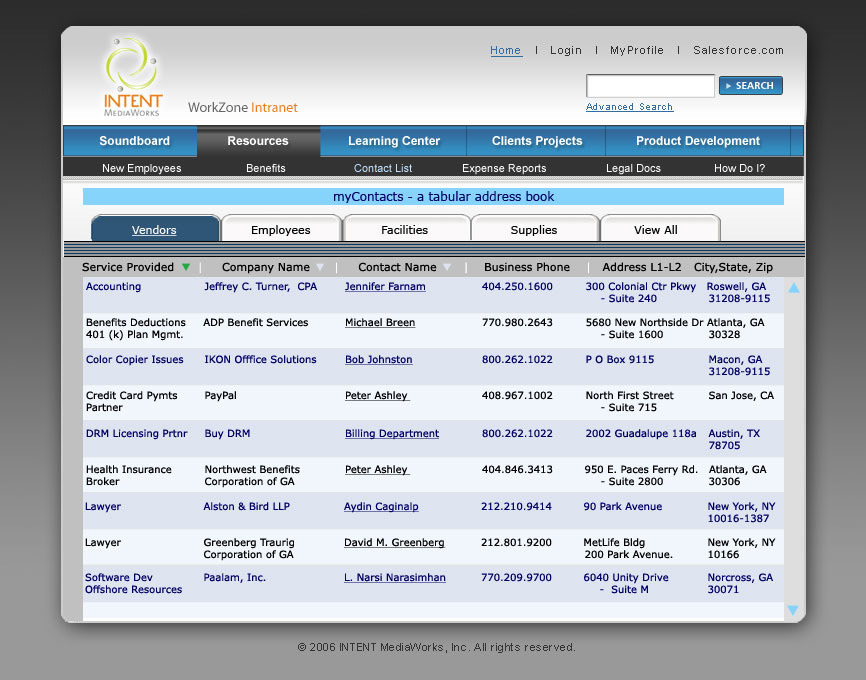Click Alston & Bird LLP company cell
The width and height of the screenshot is (866, 680).
(246, 507)
